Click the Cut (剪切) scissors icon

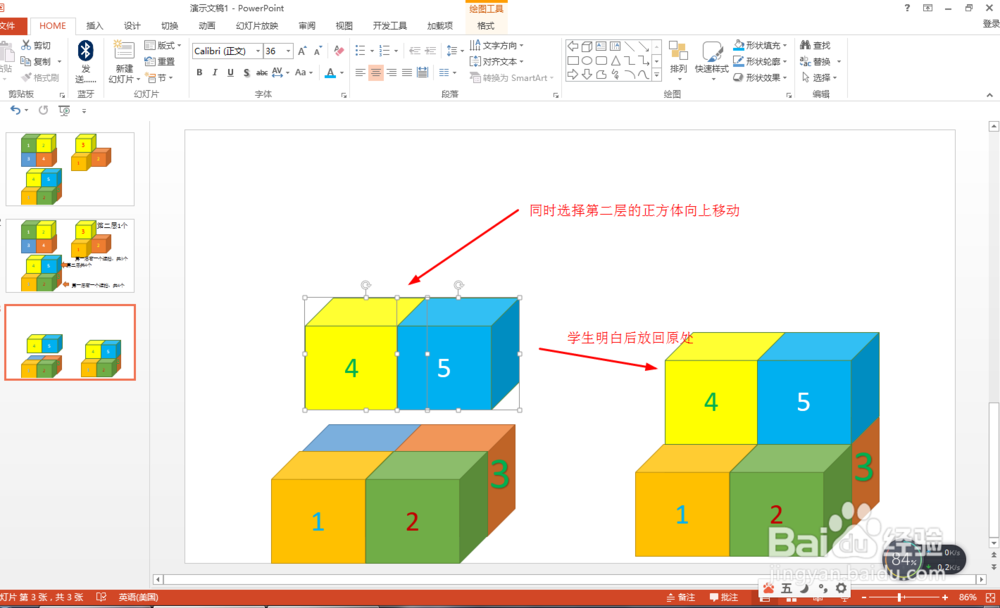point(26,45)
